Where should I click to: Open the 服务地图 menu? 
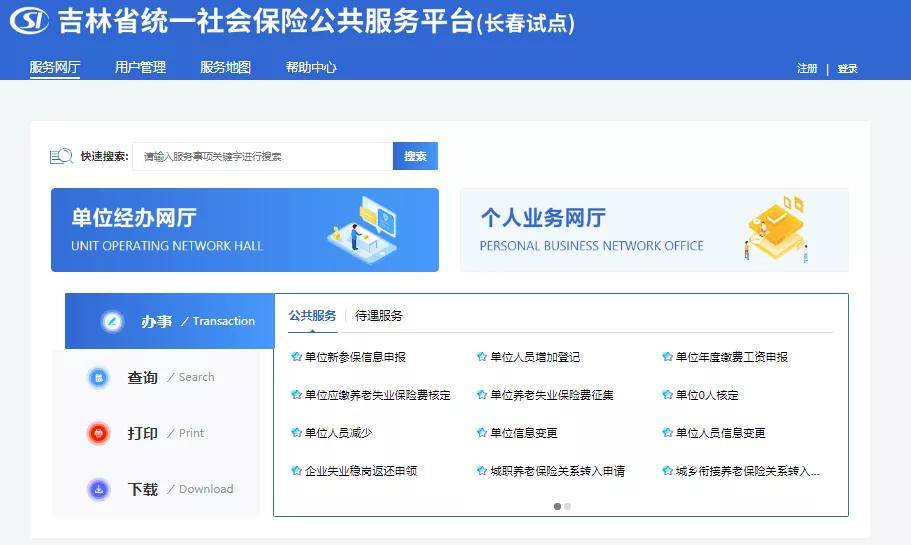point(225,68)
